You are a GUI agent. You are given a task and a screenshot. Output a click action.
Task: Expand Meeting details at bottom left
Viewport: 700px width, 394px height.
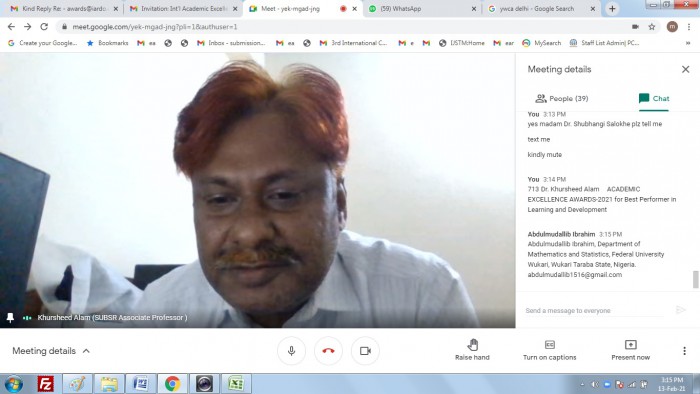[51, 351]
